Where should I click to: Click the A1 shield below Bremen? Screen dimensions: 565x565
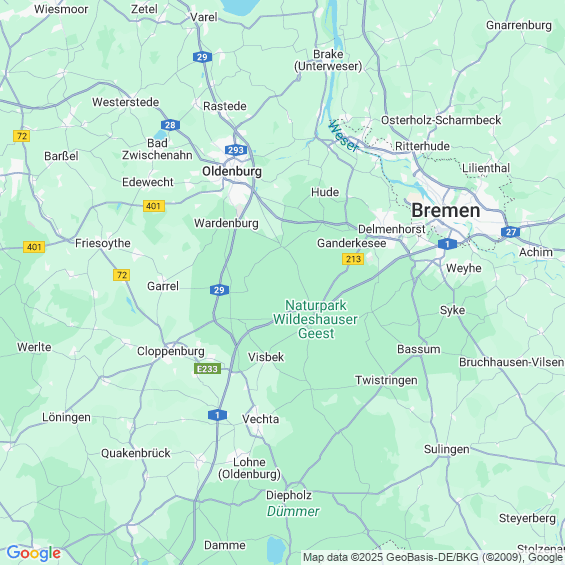[x=447, y=244]
